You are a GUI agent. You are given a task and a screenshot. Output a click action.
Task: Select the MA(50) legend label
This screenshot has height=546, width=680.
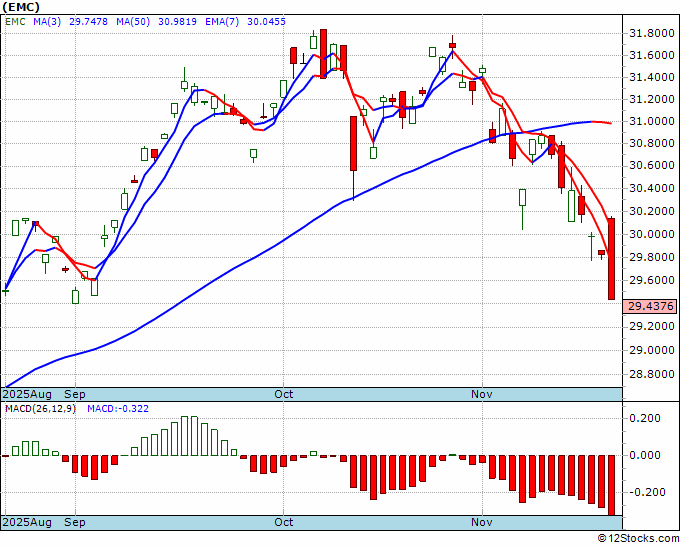click(x=133, y=21)
